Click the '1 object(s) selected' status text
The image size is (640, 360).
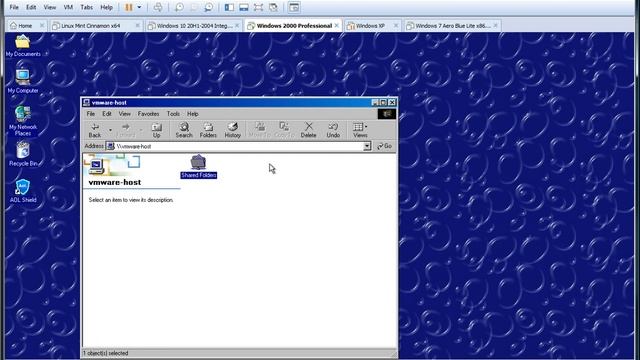106,353
